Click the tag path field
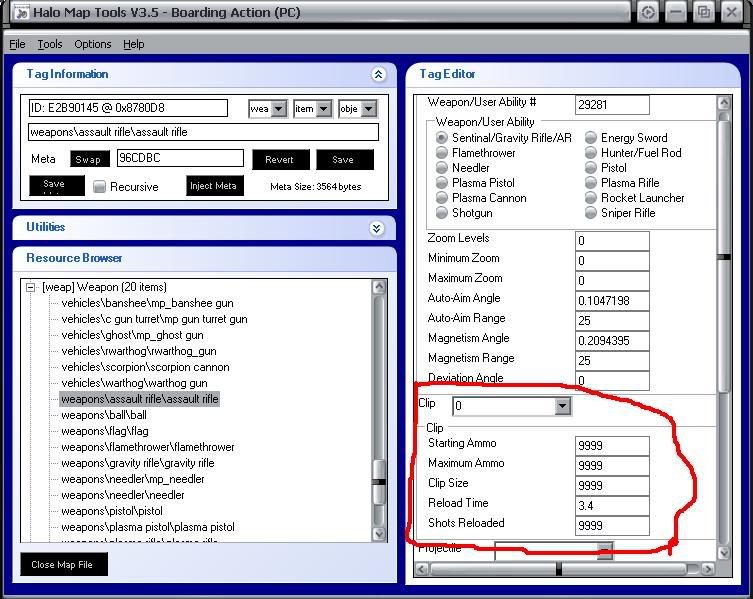753x599 pixels. pyautogui.click(x=204, y=132)
